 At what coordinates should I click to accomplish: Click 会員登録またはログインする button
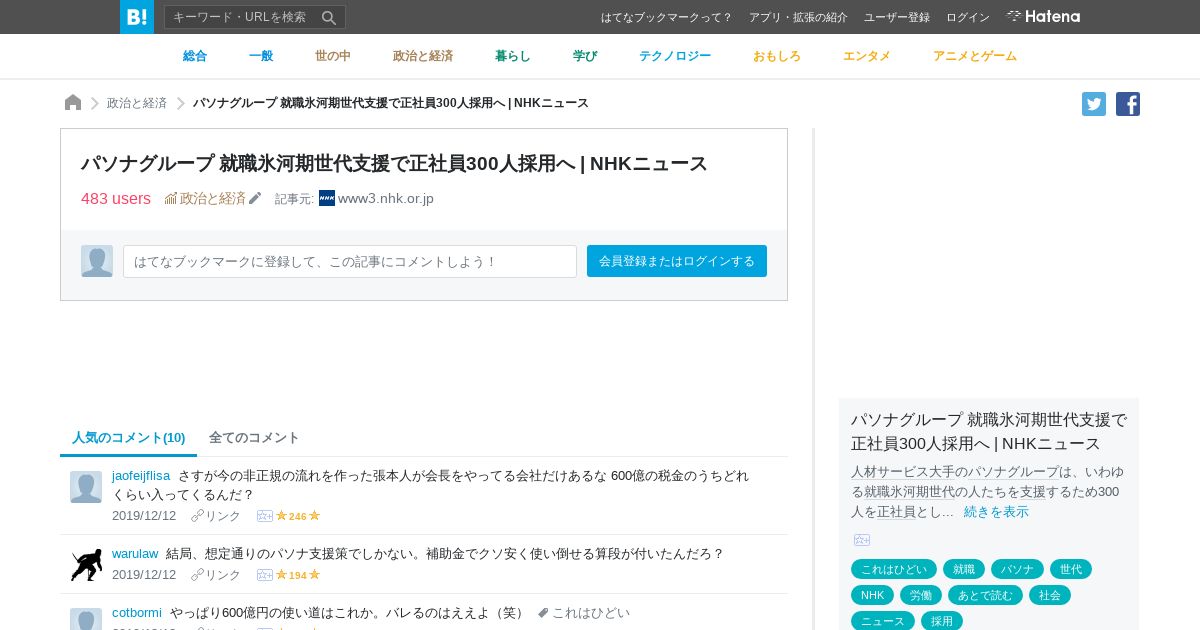[x=677, y=261]
